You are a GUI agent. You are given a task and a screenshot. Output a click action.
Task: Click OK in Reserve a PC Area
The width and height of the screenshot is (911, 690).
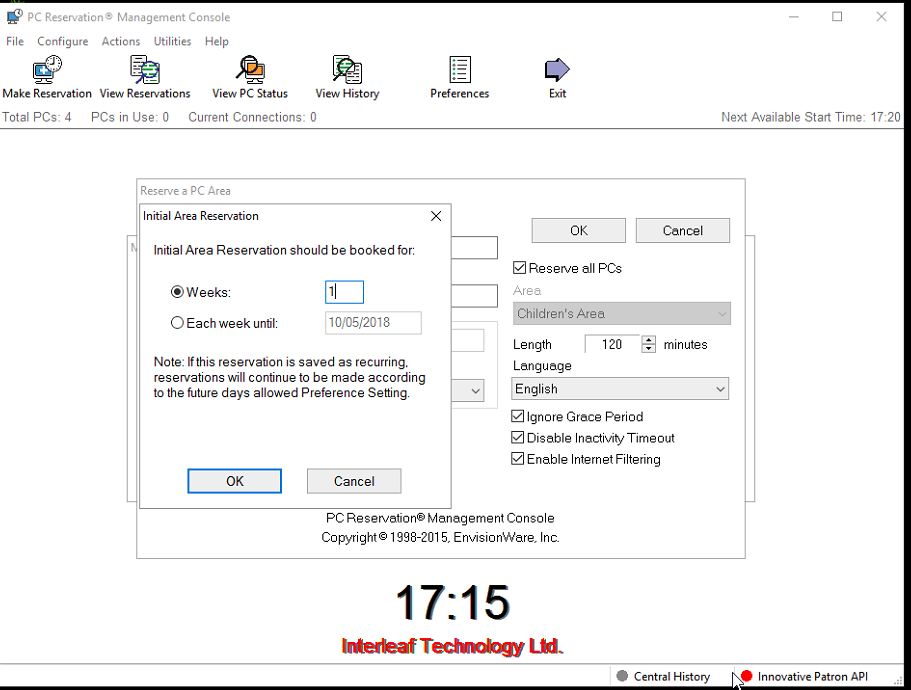coord(579,231)
